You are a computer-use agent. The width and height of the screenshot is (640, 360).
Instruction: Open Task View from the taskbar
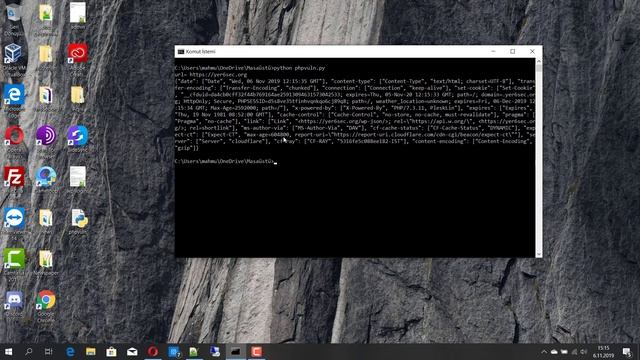point(49,351)
